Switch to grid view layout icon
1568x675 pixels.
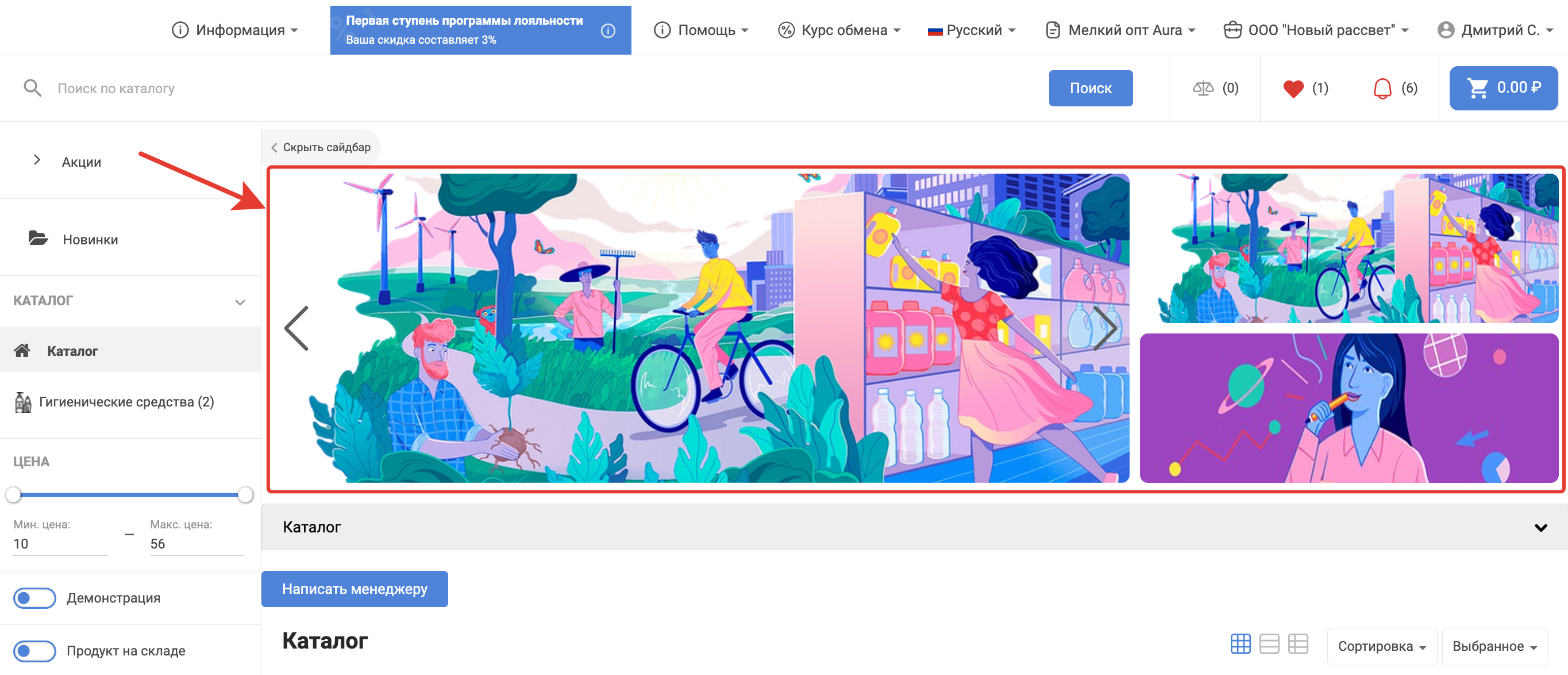point(1240,644)
